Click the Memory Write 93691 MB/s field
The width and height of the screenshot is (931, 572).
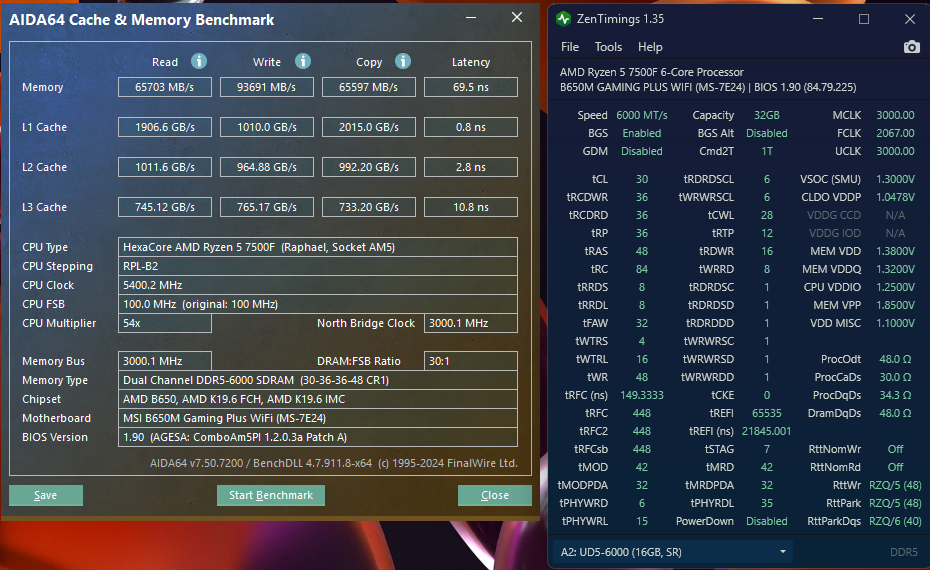267,87
